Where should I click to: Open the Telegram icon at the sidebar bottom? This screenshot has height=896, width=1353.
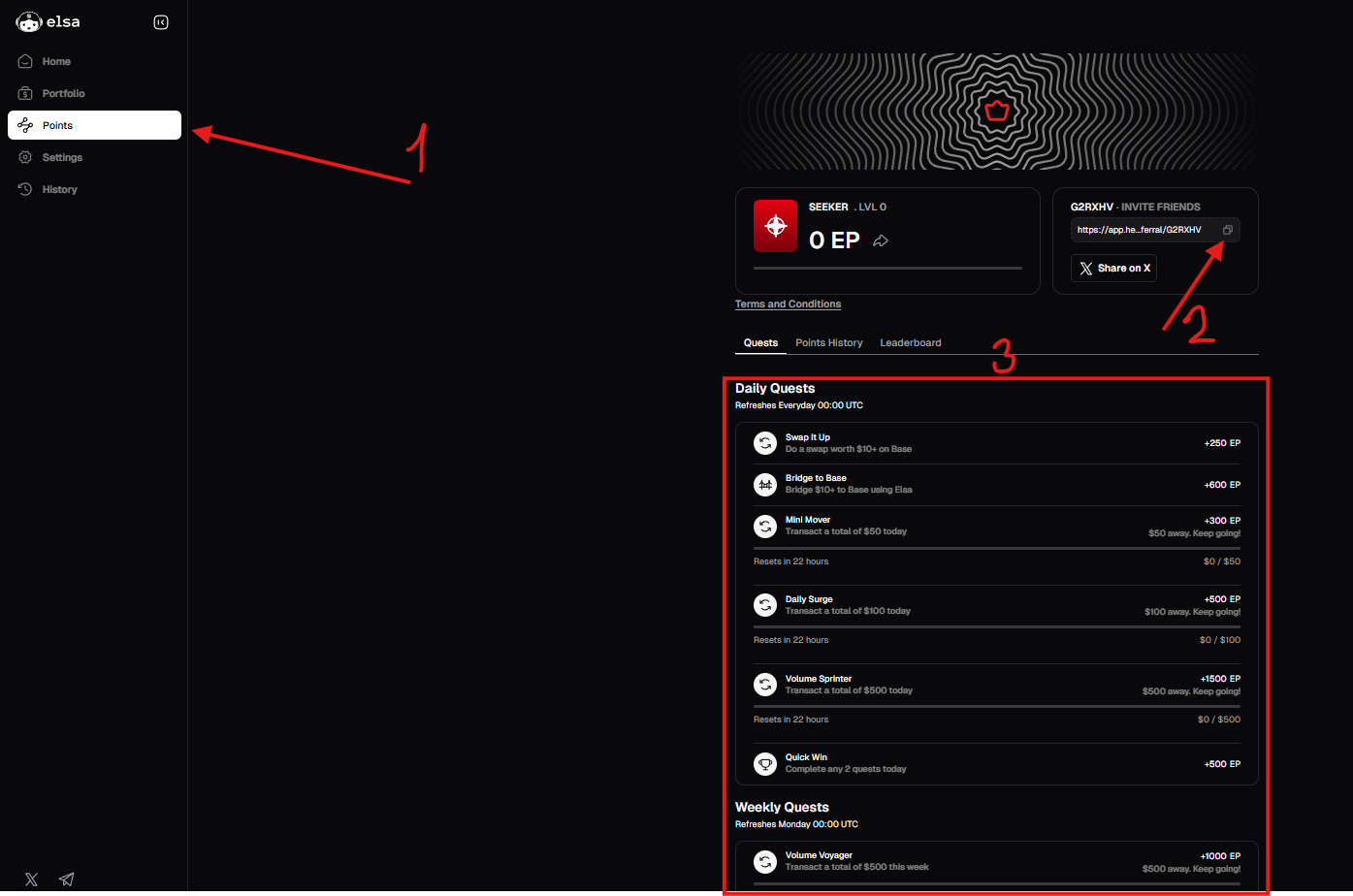[66, 880]
